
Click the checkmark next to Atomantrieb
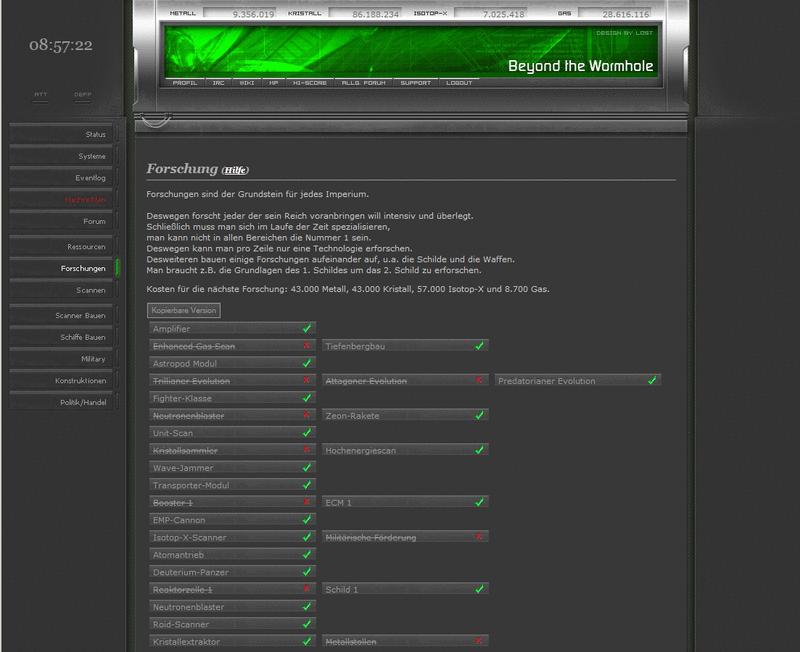click(x=307, y=554)
